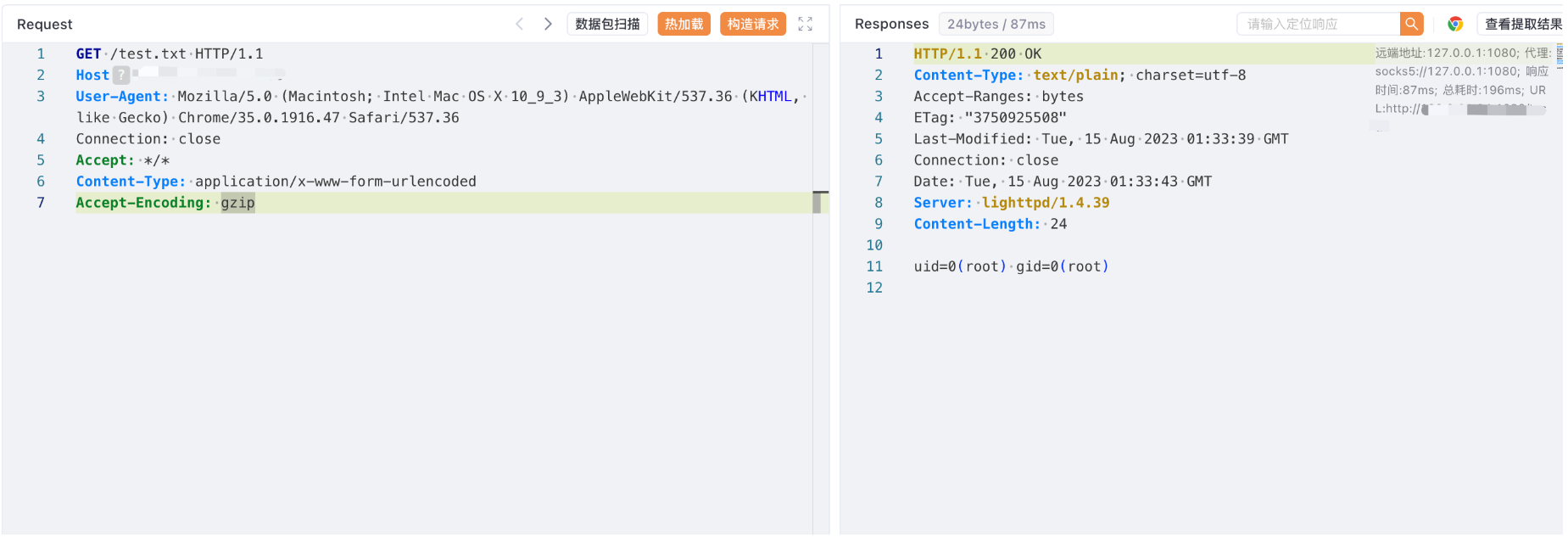Click the 24bytes / 87ms response tag
Viewport: 1568px width, 543px height.
tap(996, 24)
